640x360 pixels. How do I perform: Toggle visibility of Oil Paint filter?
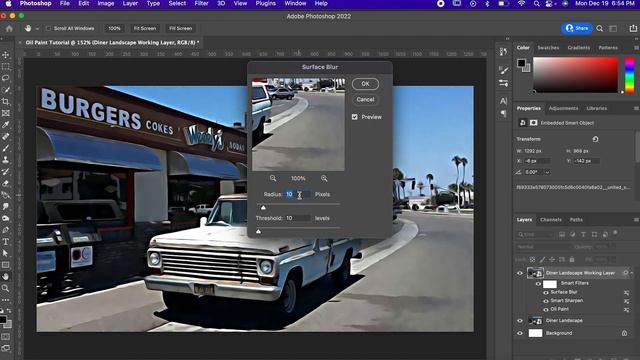(x=546, y=310)
